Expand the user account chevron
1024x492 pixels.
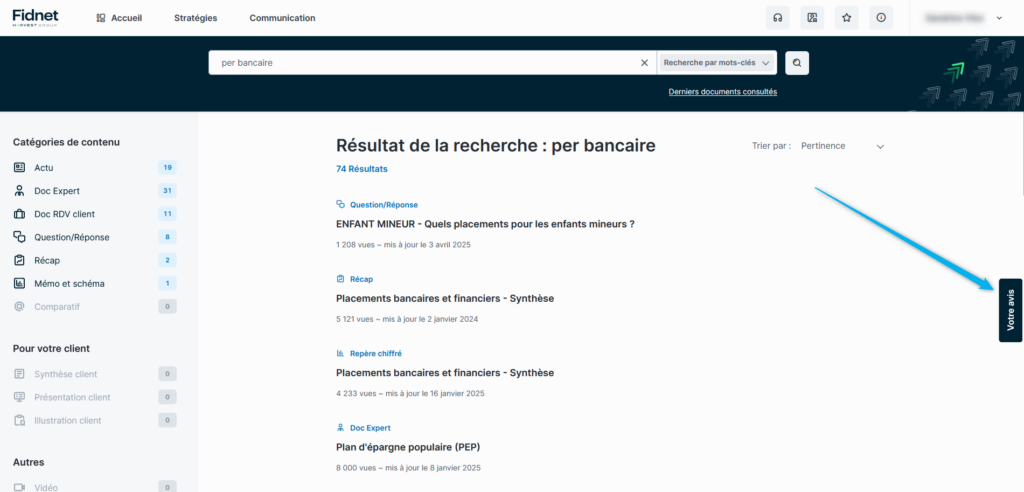tap(999, 18)
